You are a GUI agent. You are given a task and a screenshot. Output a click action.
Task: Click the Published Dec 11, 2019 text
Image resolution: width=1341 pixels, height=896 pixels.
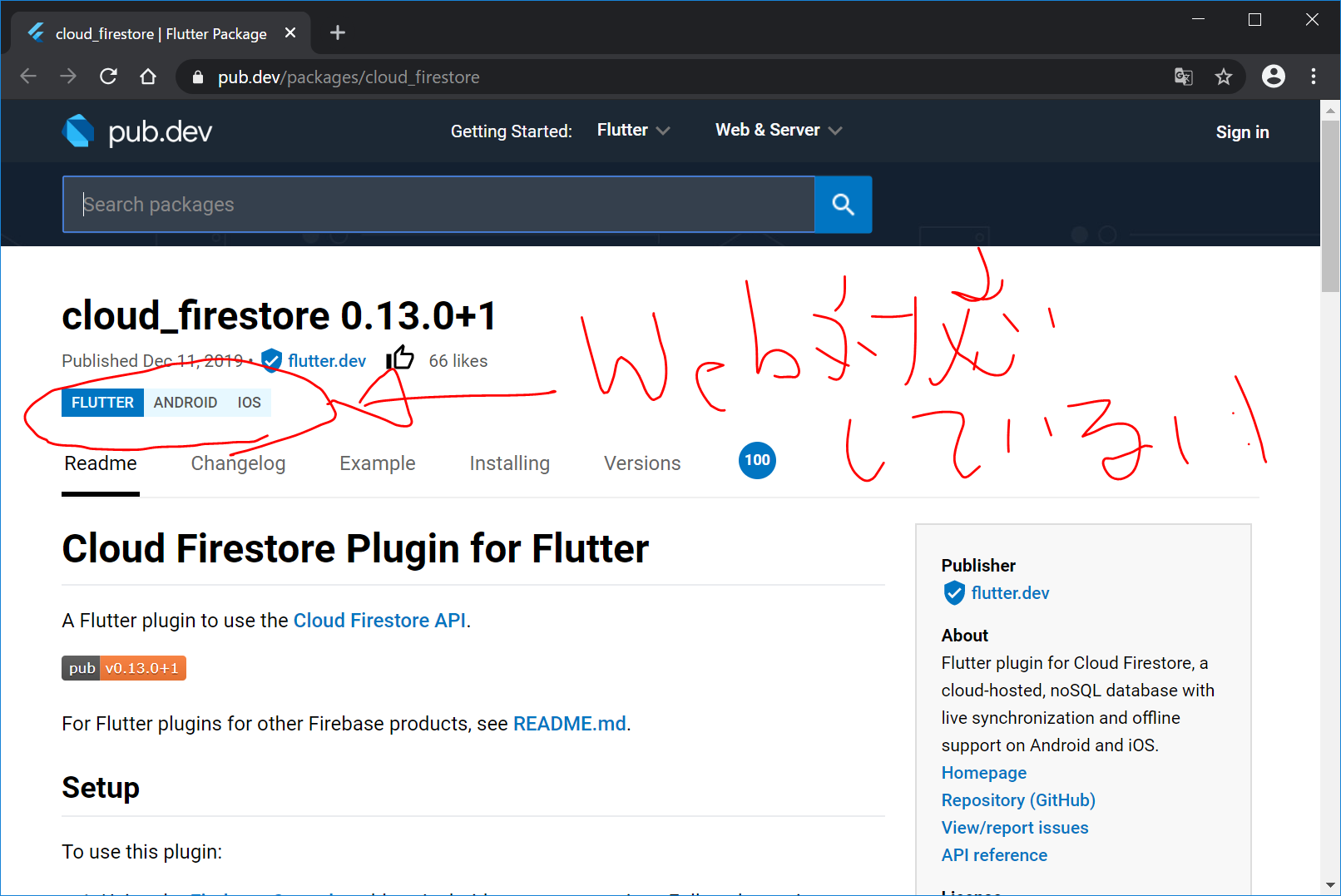click(x=152, y=361)
